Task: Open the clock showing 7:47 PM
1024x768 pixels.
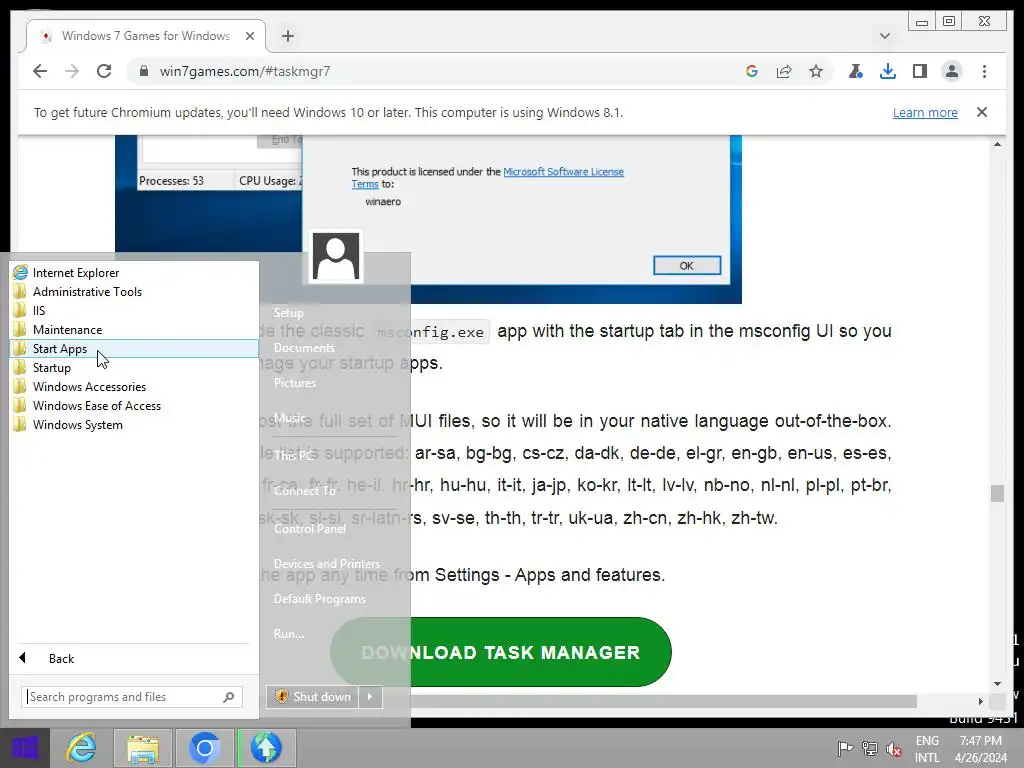Action: point(980,749)
